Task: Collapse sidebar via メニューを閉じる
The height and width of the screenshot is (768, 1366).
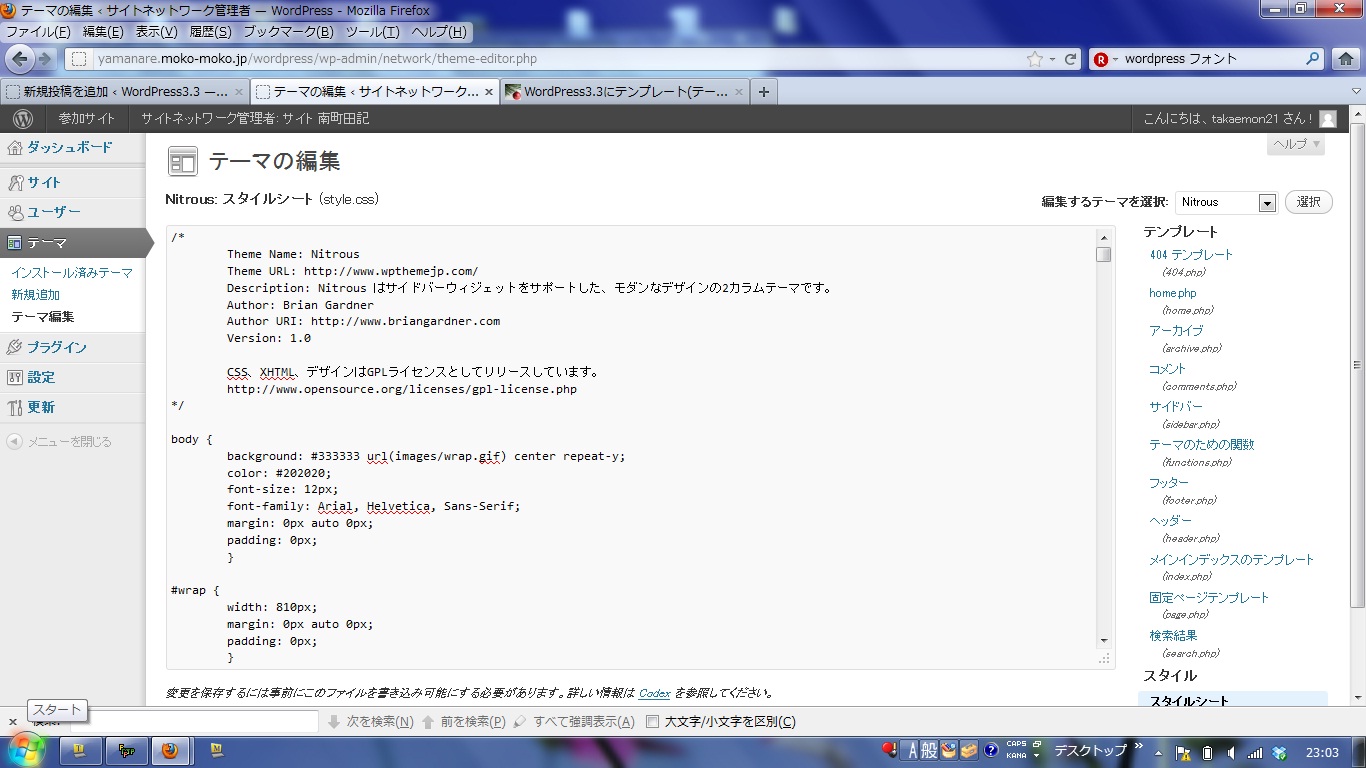Action: 68,441
